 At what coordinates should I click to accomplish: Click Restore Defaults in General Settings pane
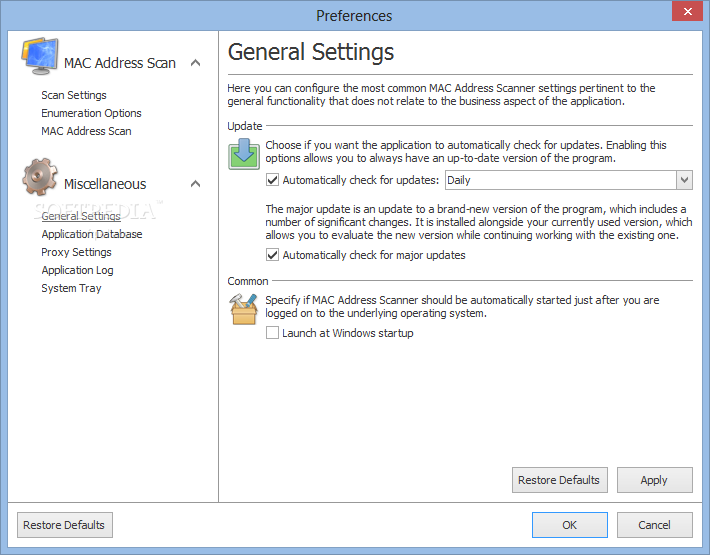pos(560,480)
